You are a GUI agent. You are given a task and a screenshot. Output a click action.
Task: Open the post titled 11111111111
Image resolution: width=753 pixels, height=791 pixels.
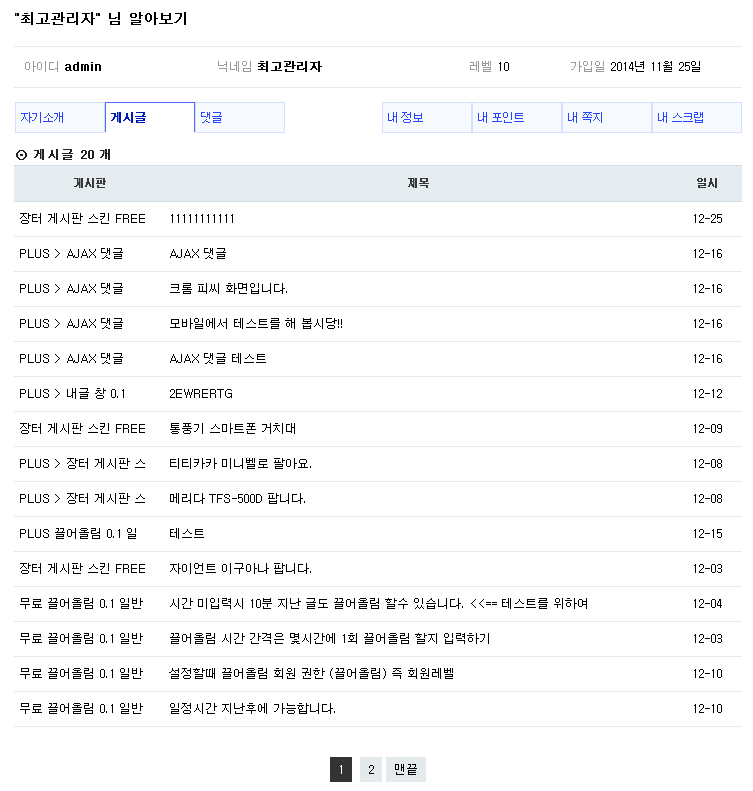point(202,219)
